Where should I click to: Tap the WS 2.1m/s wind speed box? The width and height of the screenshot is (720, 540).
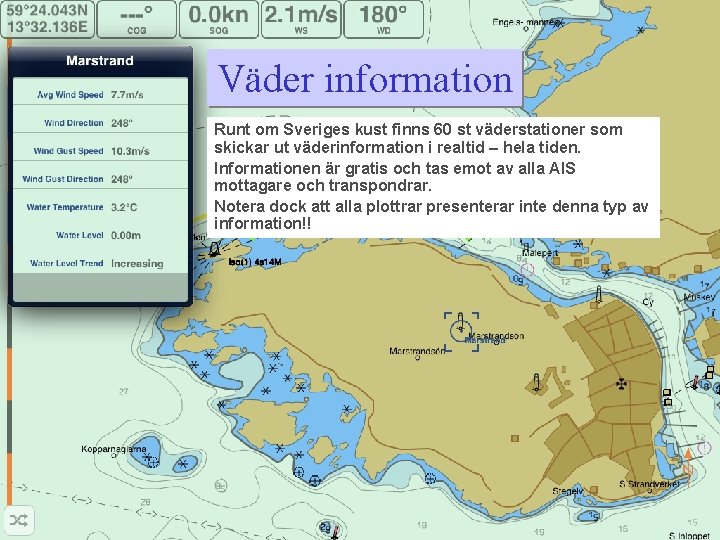(301, 19)
